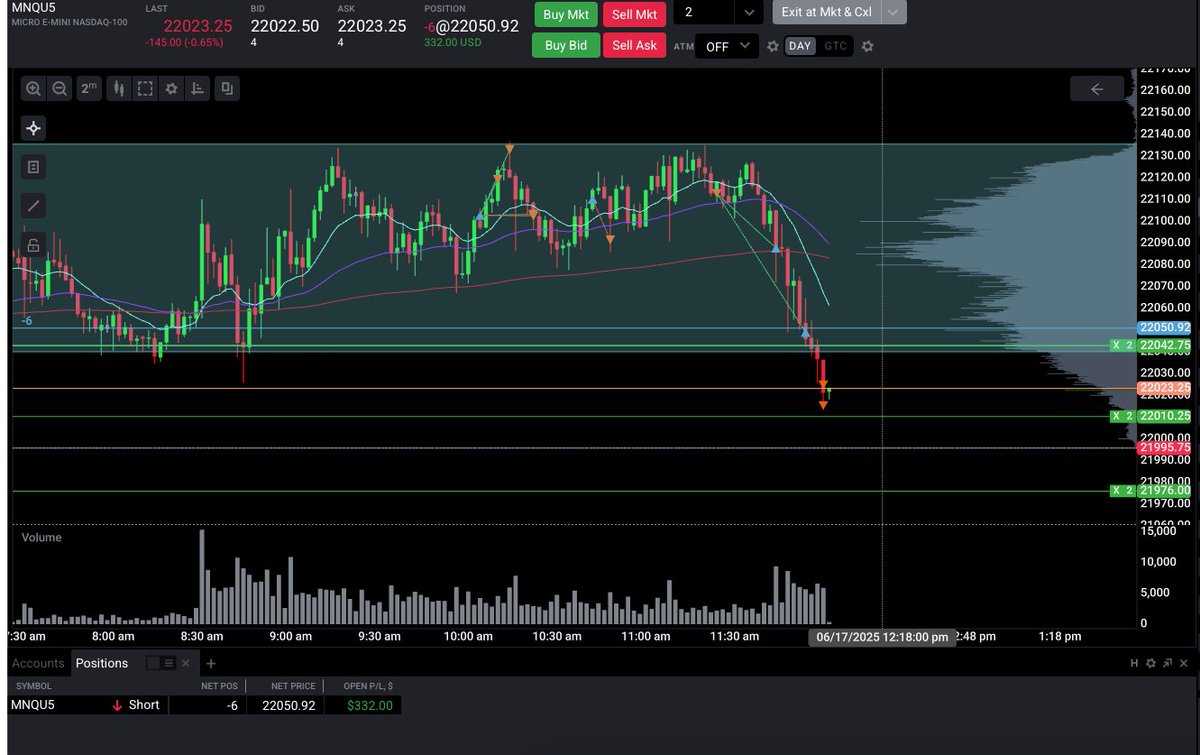Click the 06/17/2025 12:18:00 pm time label

[882, 636]
